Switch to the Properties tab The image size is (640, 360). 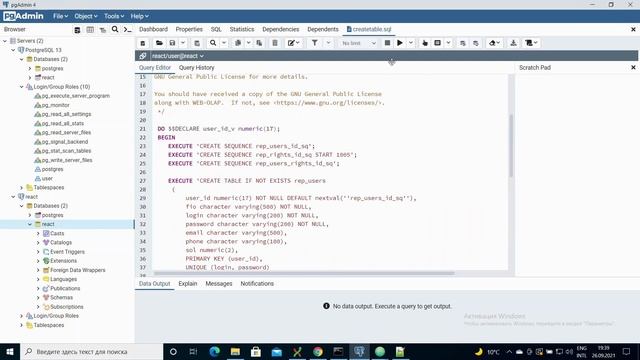189,29
